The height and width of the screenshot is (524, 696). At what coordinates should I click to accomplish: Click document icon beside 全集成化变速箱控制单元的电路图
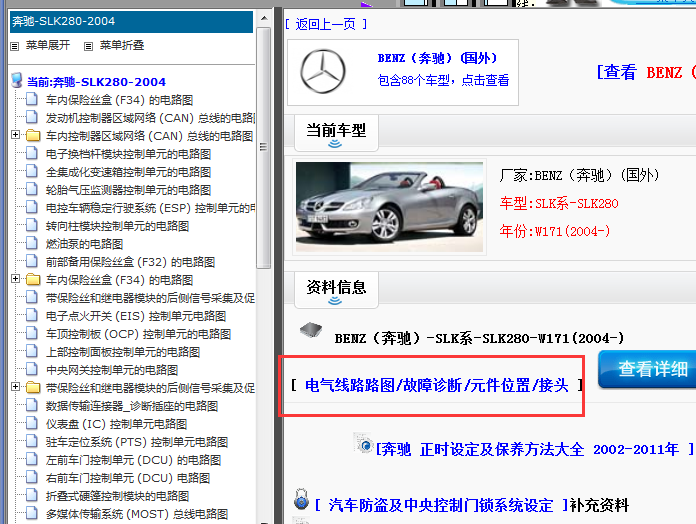point(32,171)
